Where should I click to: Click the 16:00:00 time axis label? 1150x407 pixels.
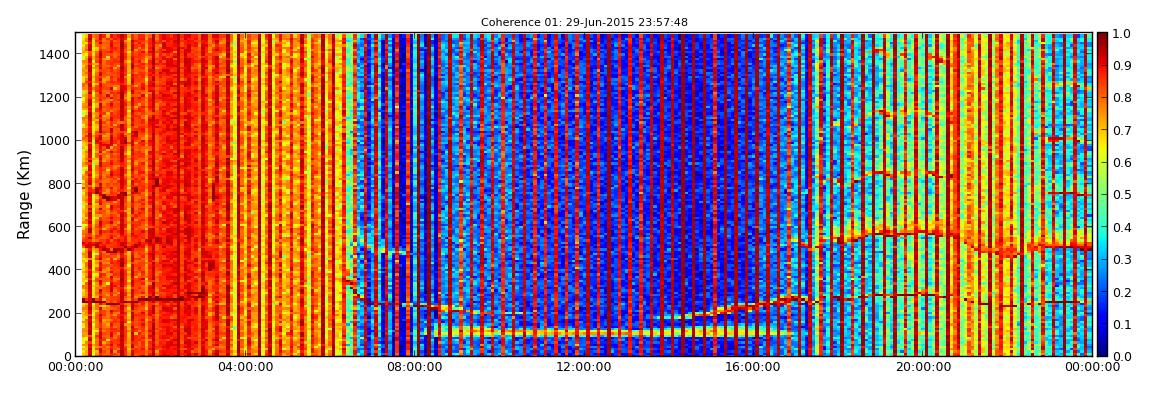[755, 367]
